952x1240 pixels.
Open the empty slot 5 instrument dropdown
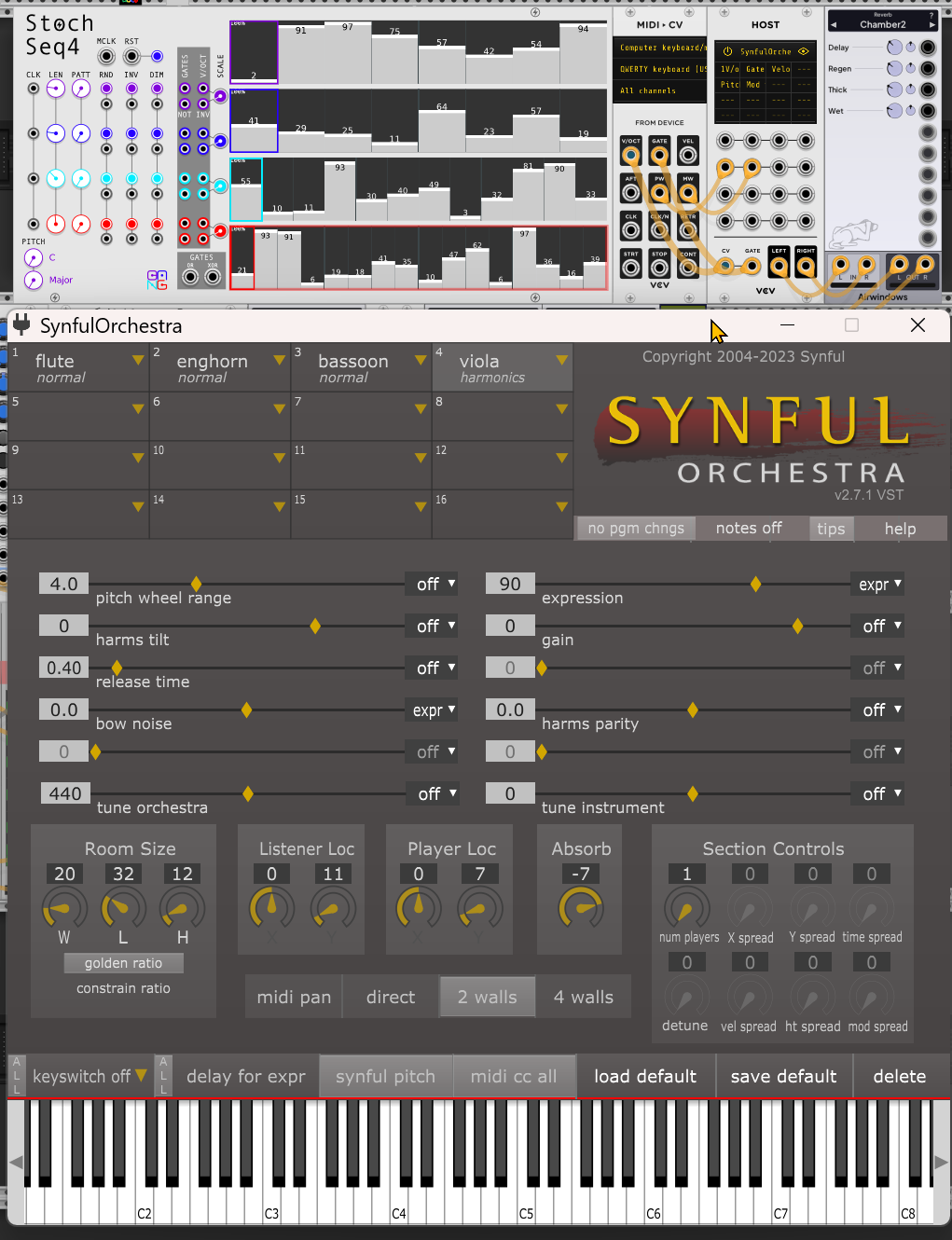point(138,409)
